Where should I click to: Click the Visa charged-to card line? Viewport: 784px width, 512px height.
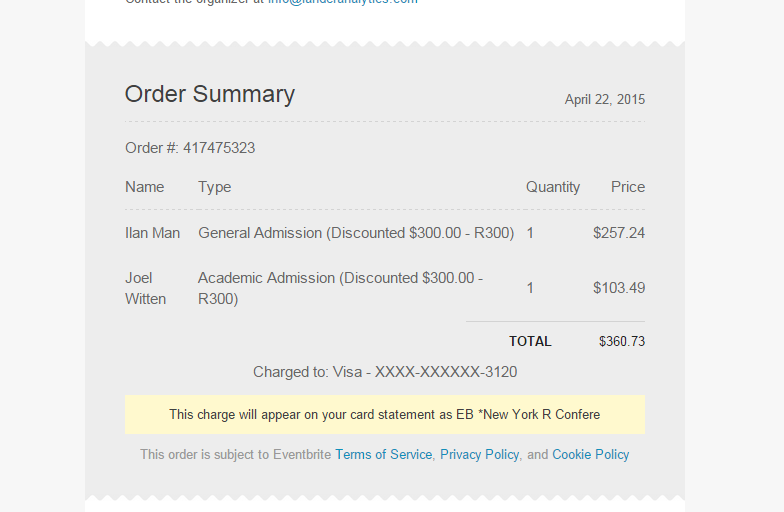[385, 372]
